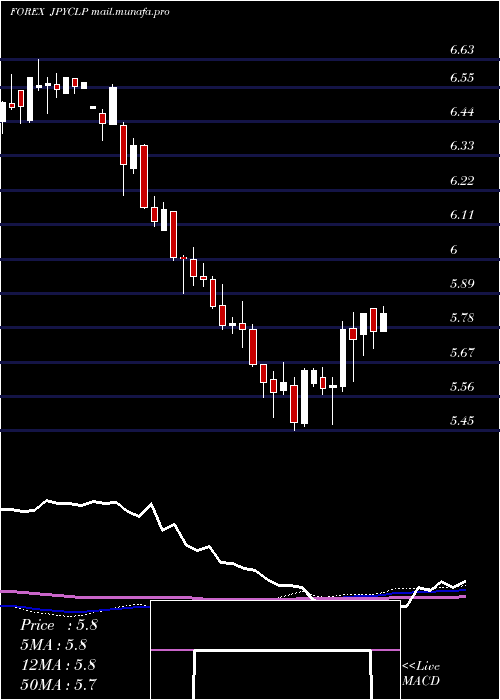Click the 6.22 price axis label
Image resolution: width=500 pixels, height=700 pixels.
click(461, 180)
